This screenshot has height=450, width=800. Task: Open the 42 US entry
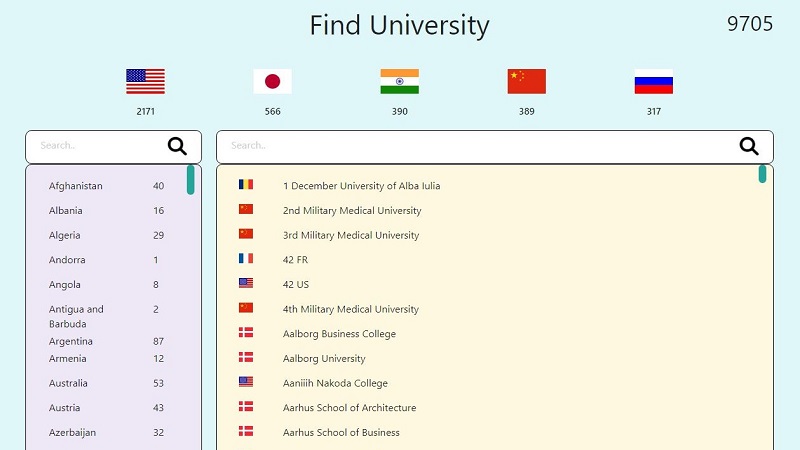coord(296,284)
